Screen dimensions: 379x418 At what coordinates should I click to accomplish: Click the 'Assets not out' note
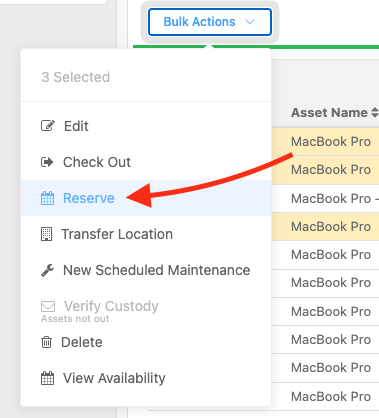tap(75, 319)
